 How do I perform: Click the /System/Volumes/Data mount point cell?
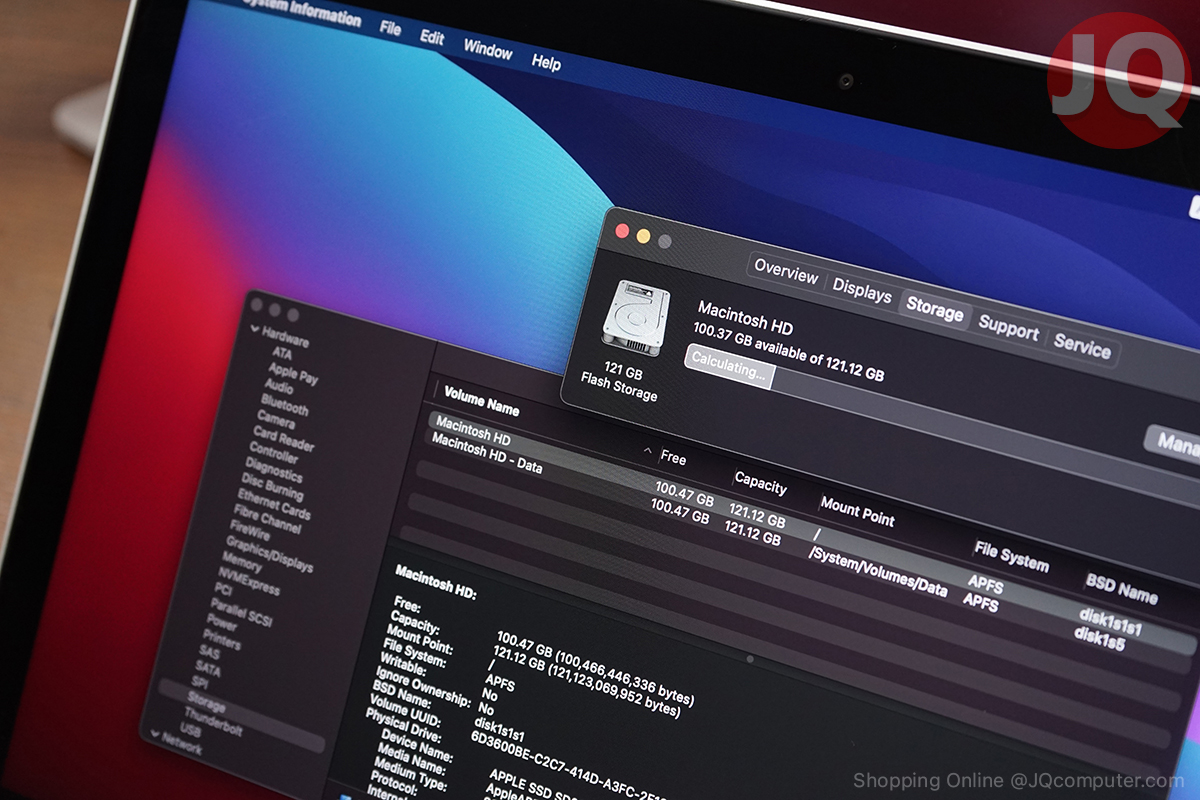point(878,570)
